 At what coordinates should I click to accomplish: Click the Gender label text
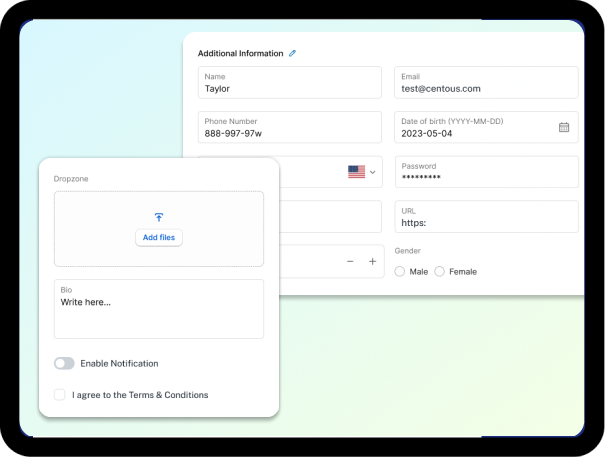point(407,251)
